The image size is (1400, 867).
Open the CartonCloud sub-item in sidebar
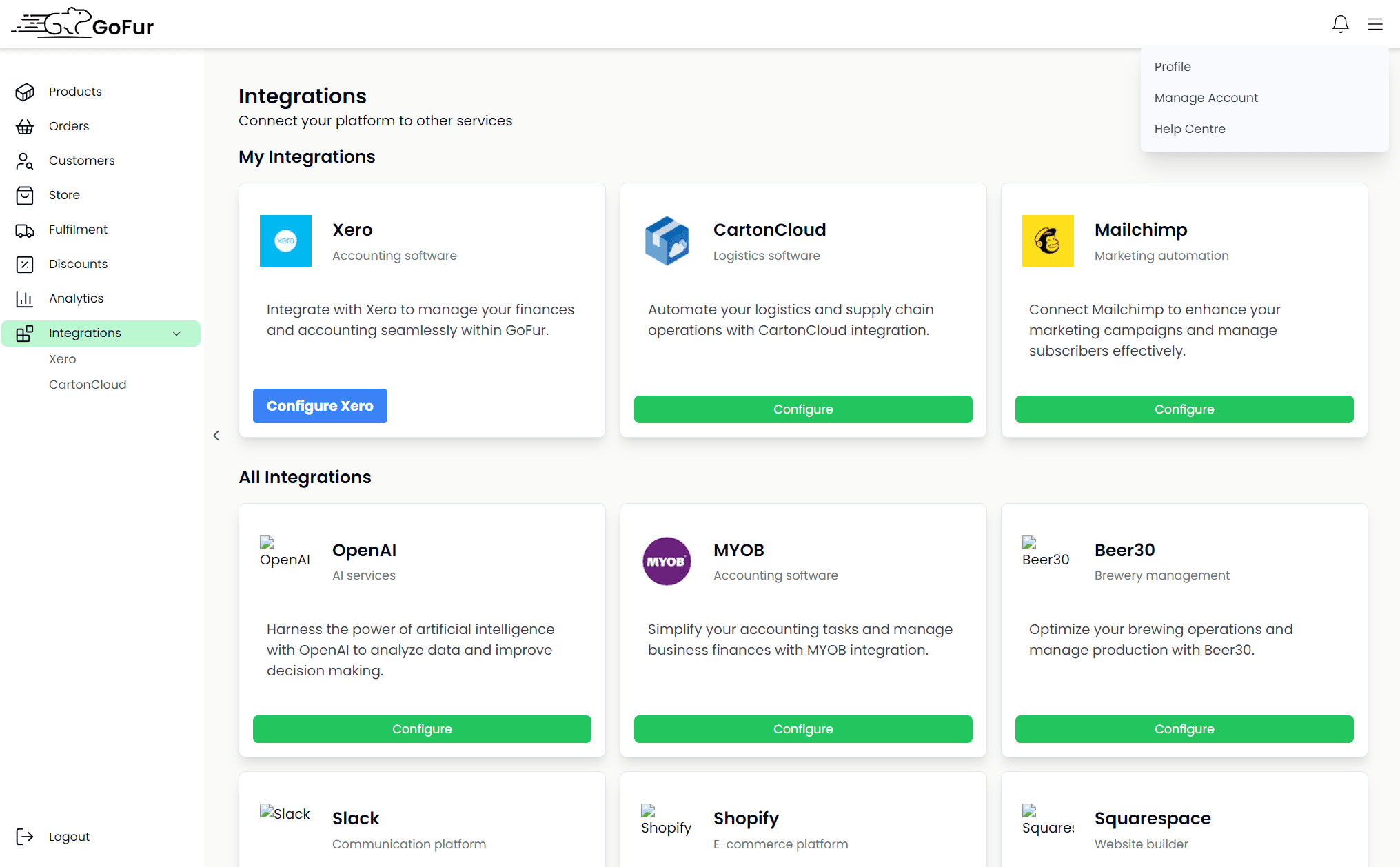(x=88, y=385)
